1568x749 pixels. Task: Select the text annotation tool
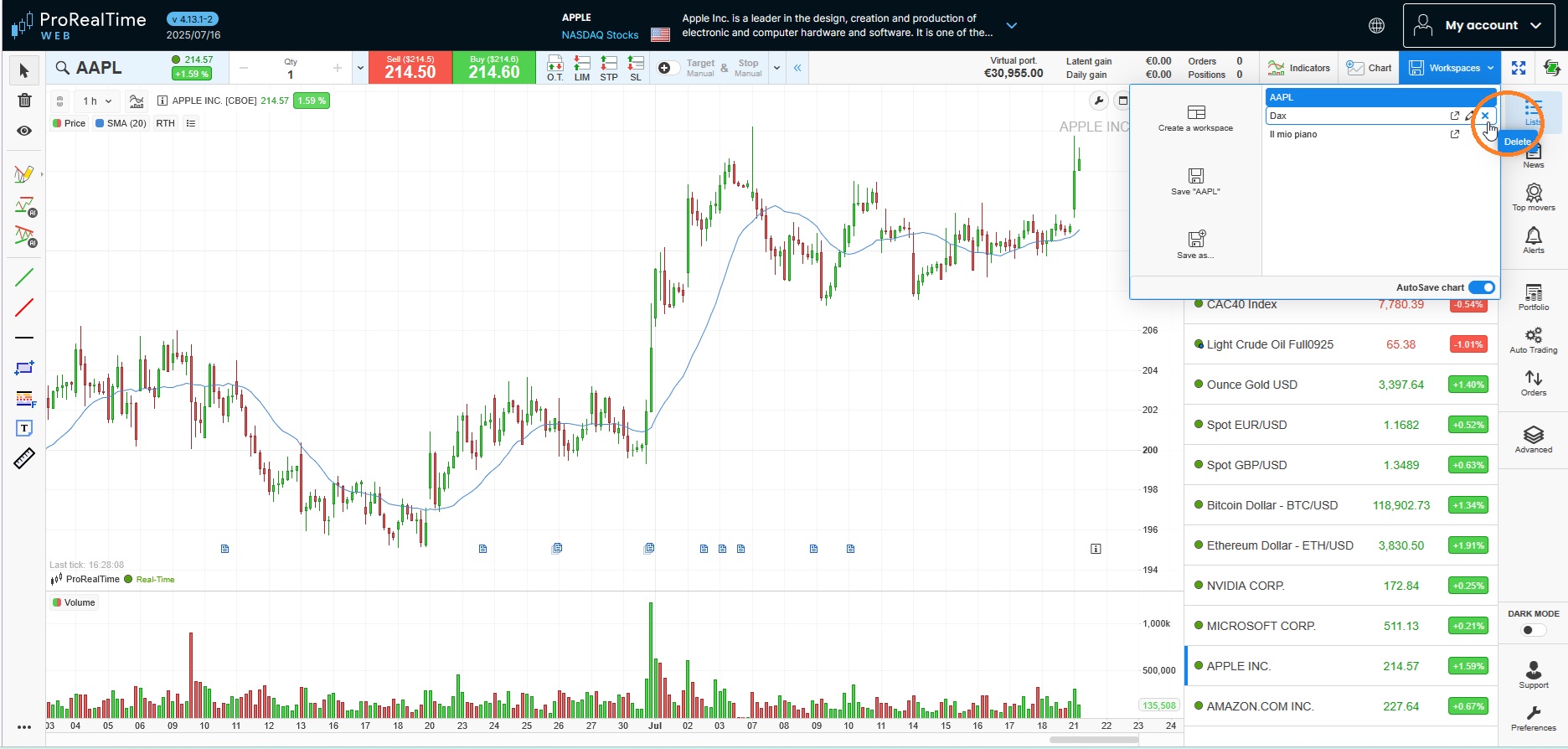click(x=24, y=428)
